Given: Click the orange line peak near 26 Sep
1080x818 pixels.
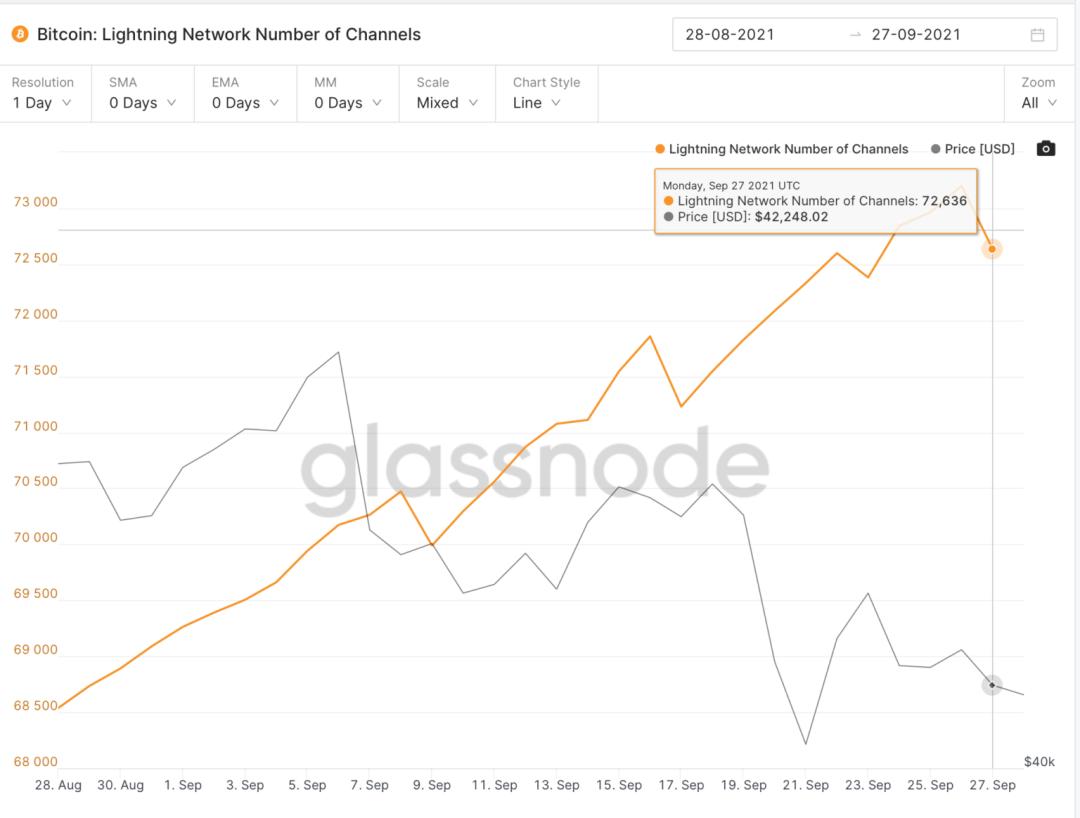Looking at the screenshot, I should pos(962,186).
